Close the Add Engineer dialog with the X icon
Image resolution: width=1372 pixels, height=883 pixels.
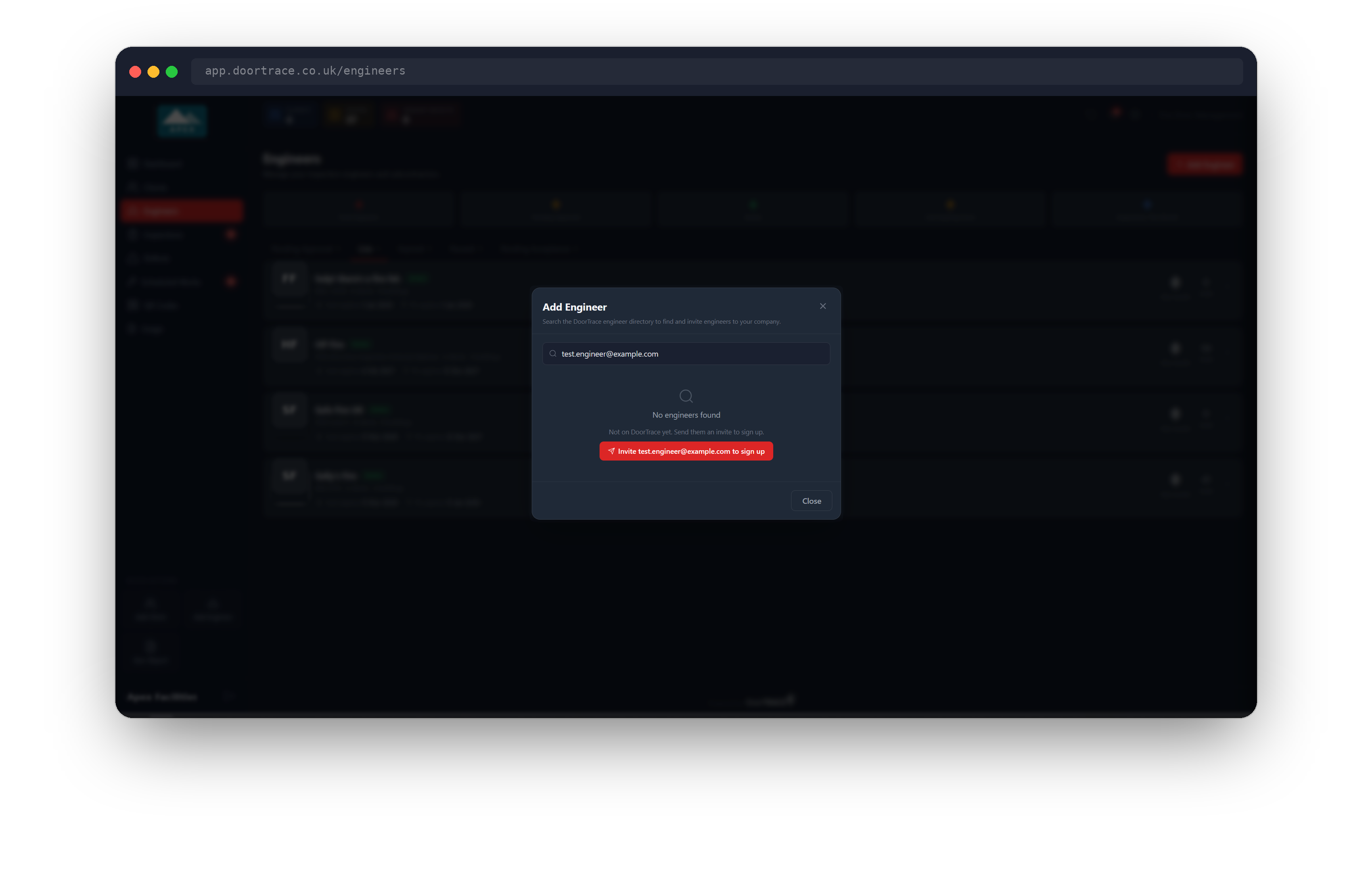click(822, 306)
